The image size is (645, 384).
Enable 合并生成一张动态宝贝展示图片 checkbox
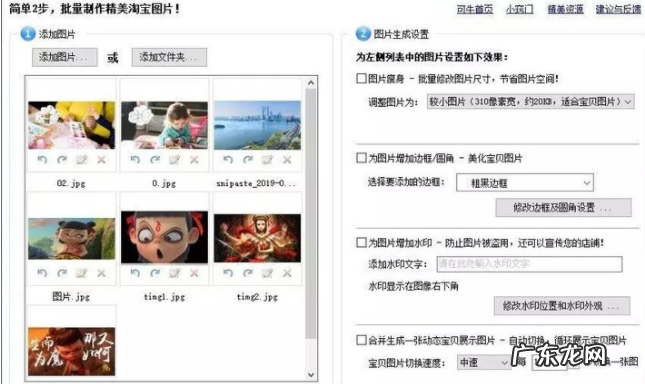coord(361,340)
